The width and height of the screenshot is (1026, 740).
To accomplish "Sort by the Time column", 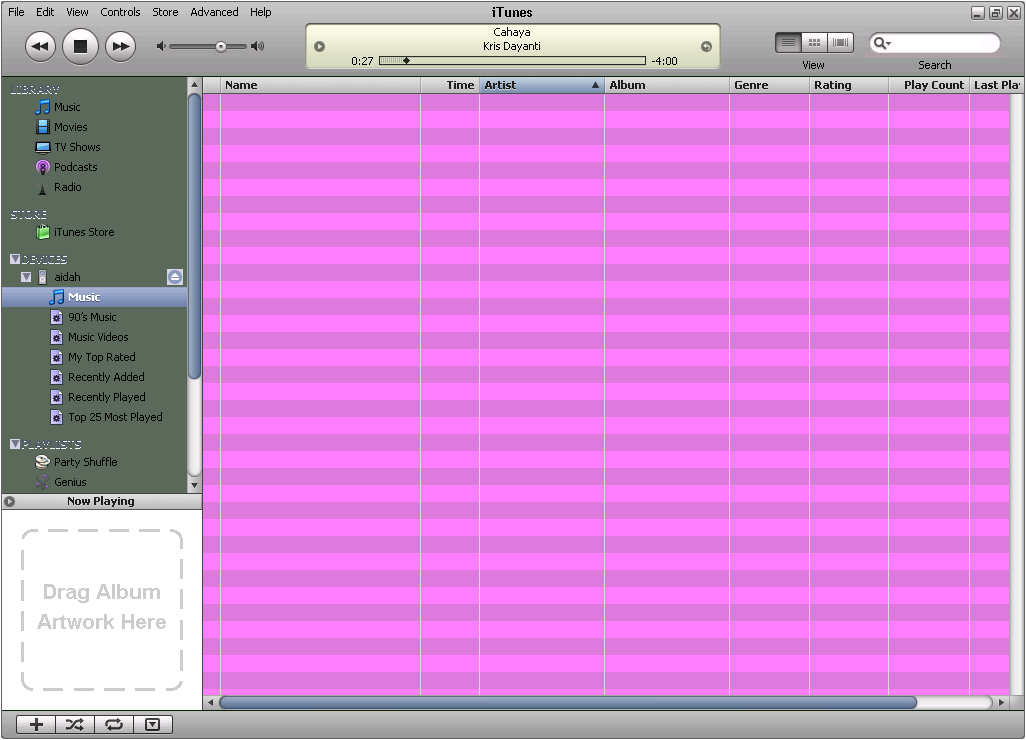I will coord(450,85).
